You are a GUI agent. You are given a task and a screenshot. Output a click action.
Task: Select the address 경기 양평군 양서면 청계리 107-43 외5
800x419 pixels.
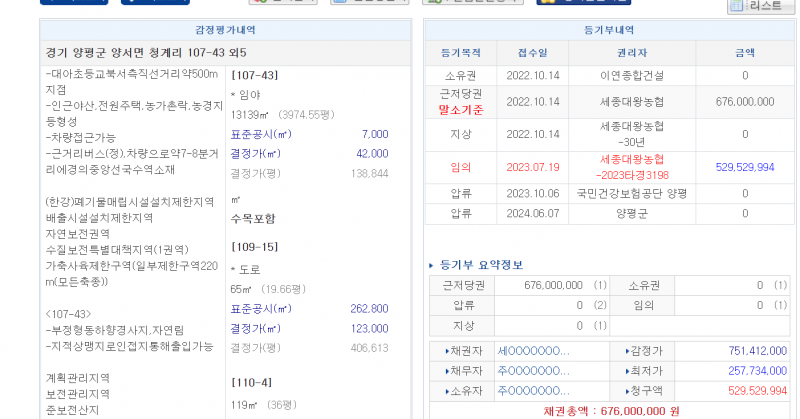pyautogui.click(x=146, y=52)
